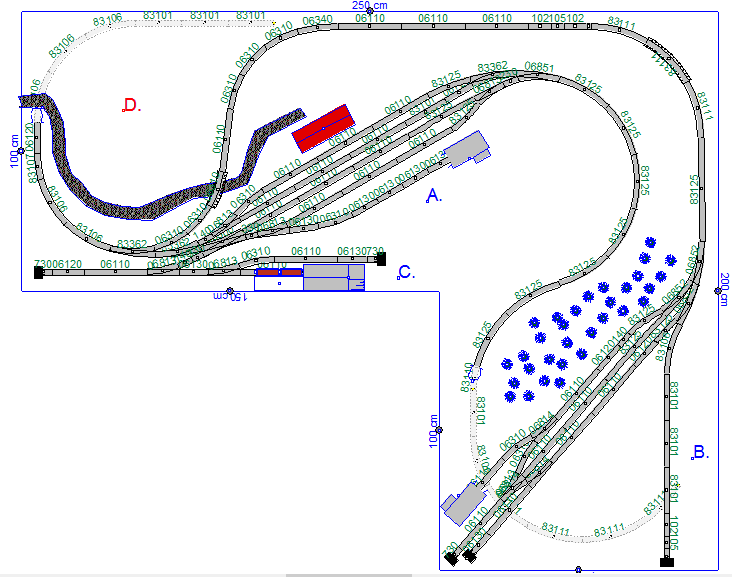Click the red building beside the yard

(322, 128)
